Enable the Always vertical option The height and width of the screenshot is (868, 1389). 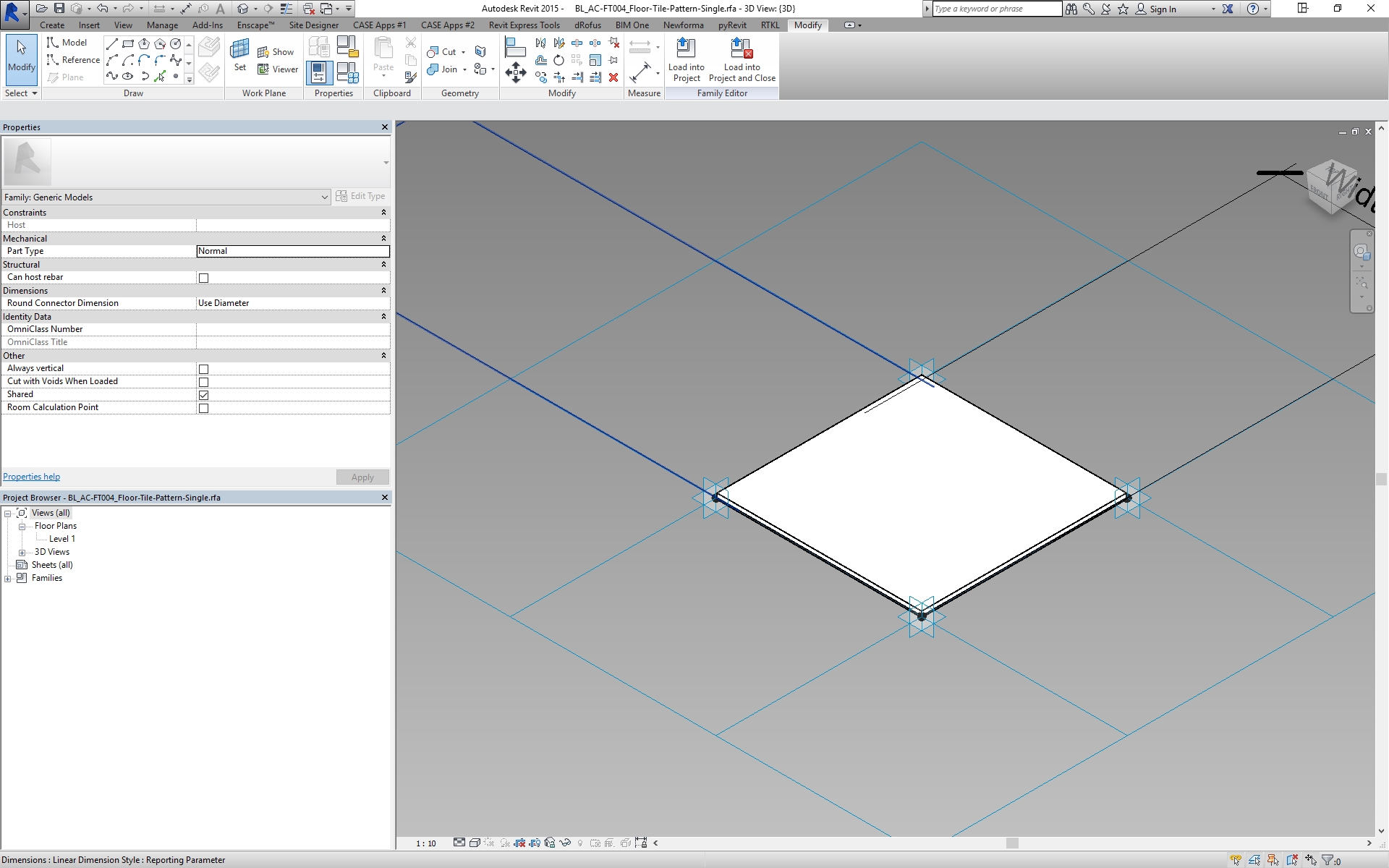click(204, 369)
